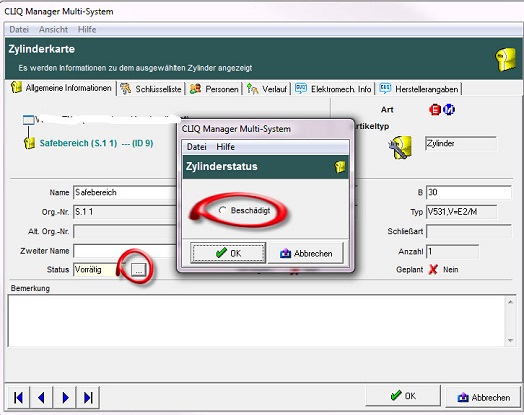Switch to the Verlauf tab

[x=267, y=89]
